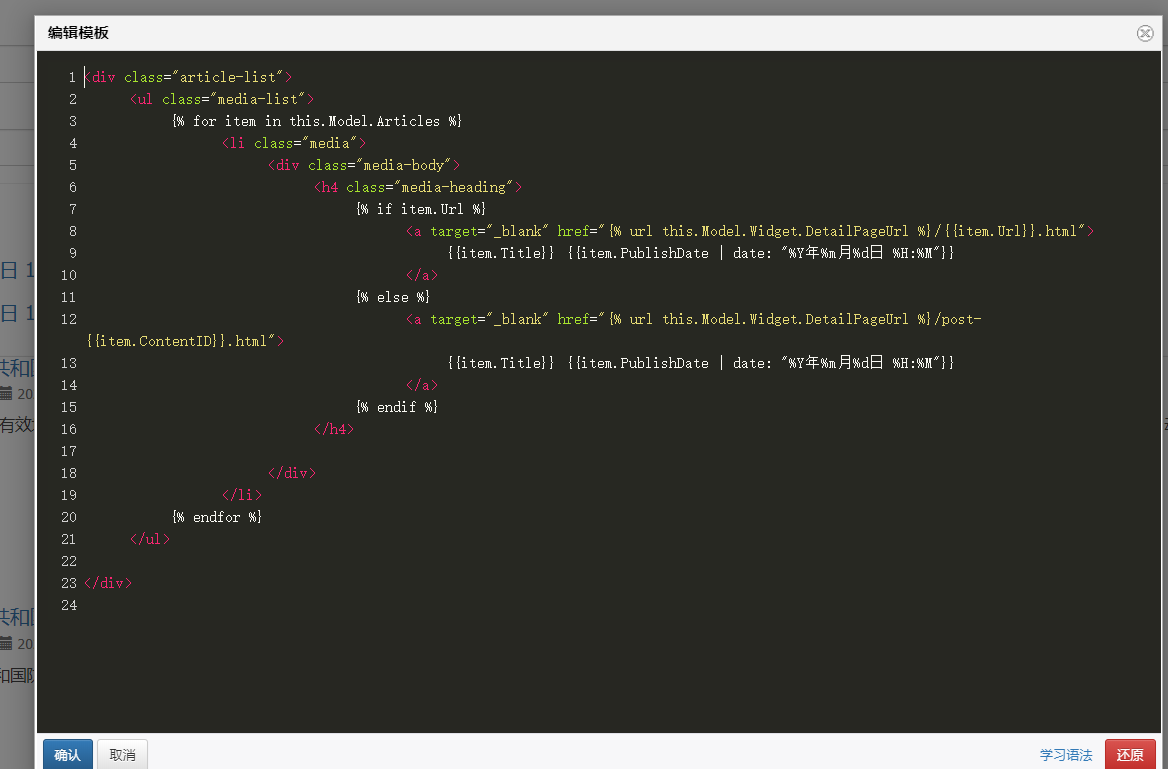This screenshot has height=769, width=1168.
Task: Click the closing a tag on line 14
Action: point(422,384)
